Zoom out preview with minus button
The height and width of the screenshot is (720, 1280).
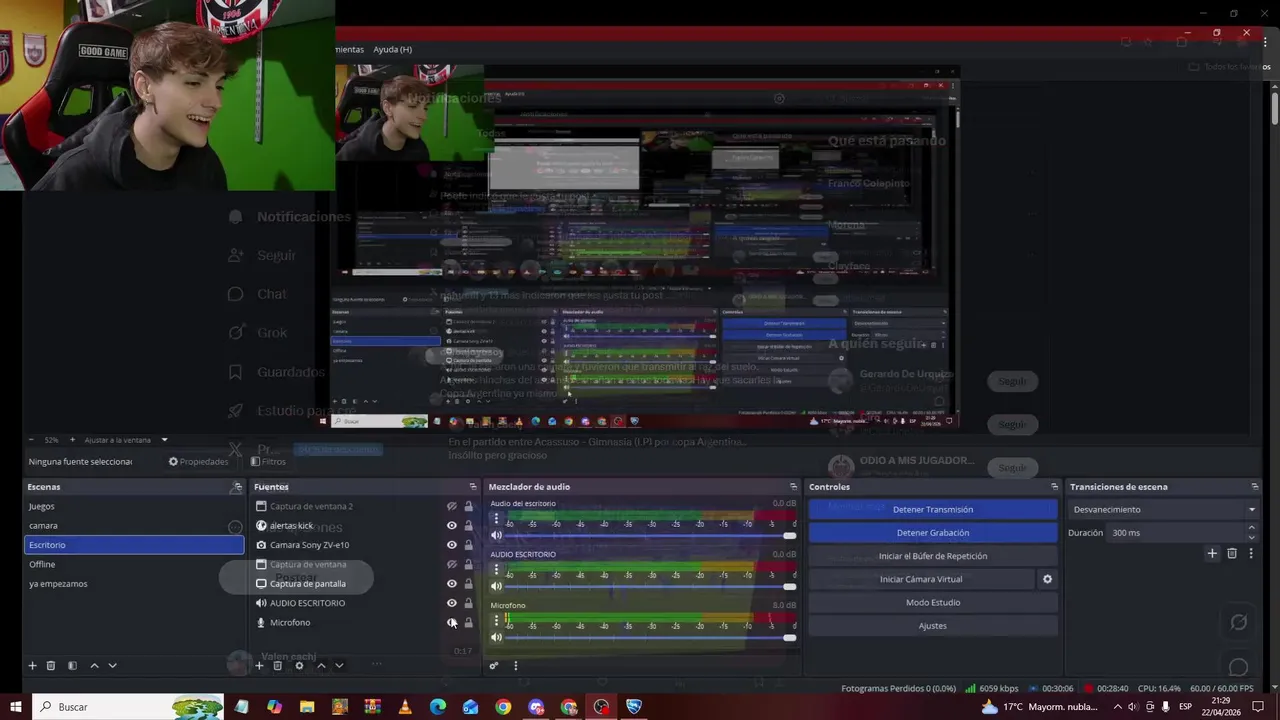(31, 440)
